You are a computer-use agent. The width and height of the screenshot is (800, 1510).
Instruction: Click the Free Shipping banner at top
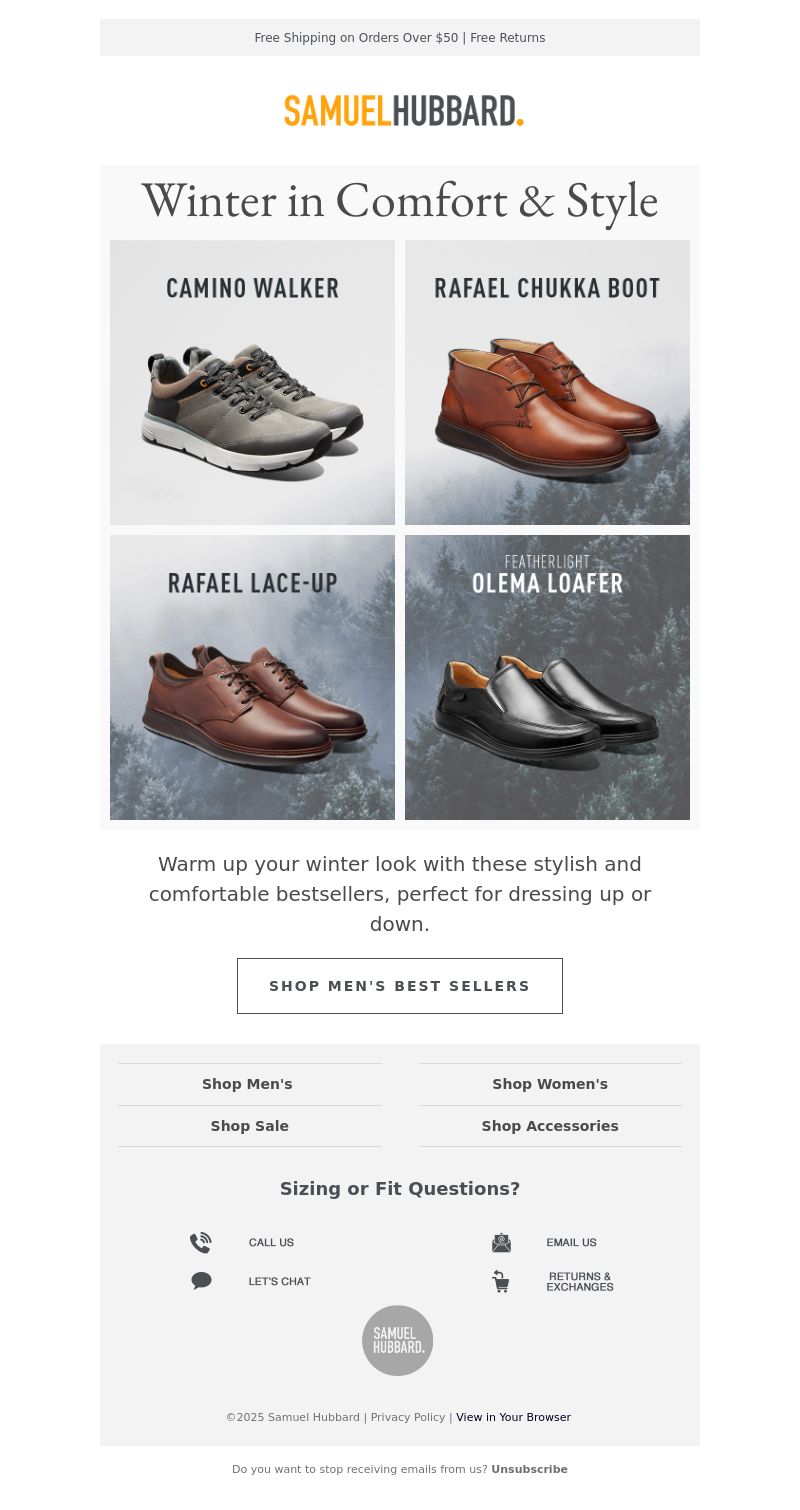coord(400,38)
